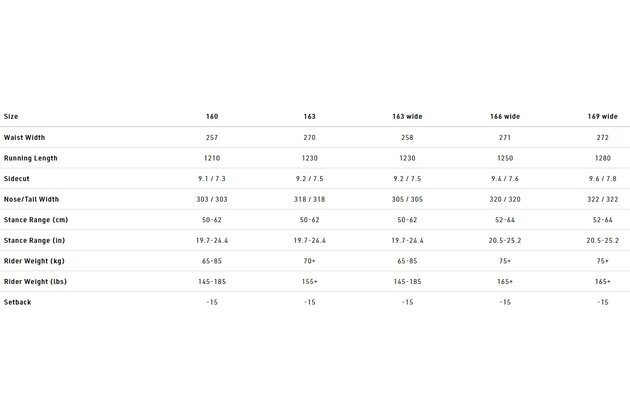This screenshot has width=630, height=420.
Task: Click the Waist Width row label
Action: point(25,137)
